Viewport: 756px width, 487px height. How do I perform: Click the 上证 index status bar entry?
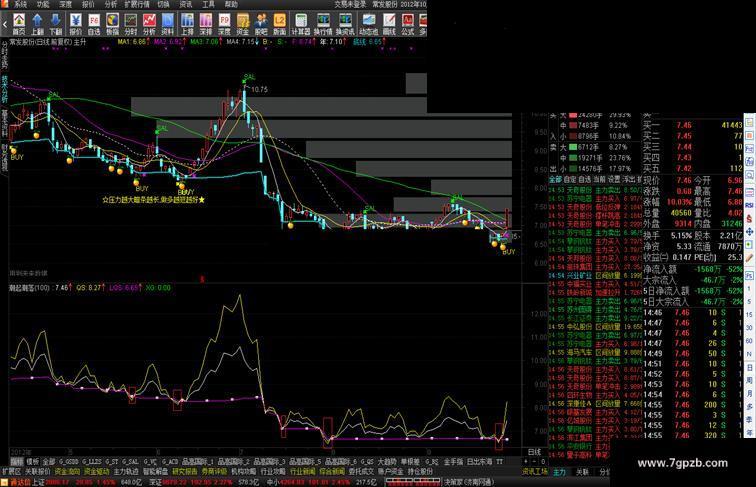tap(75, 482)
